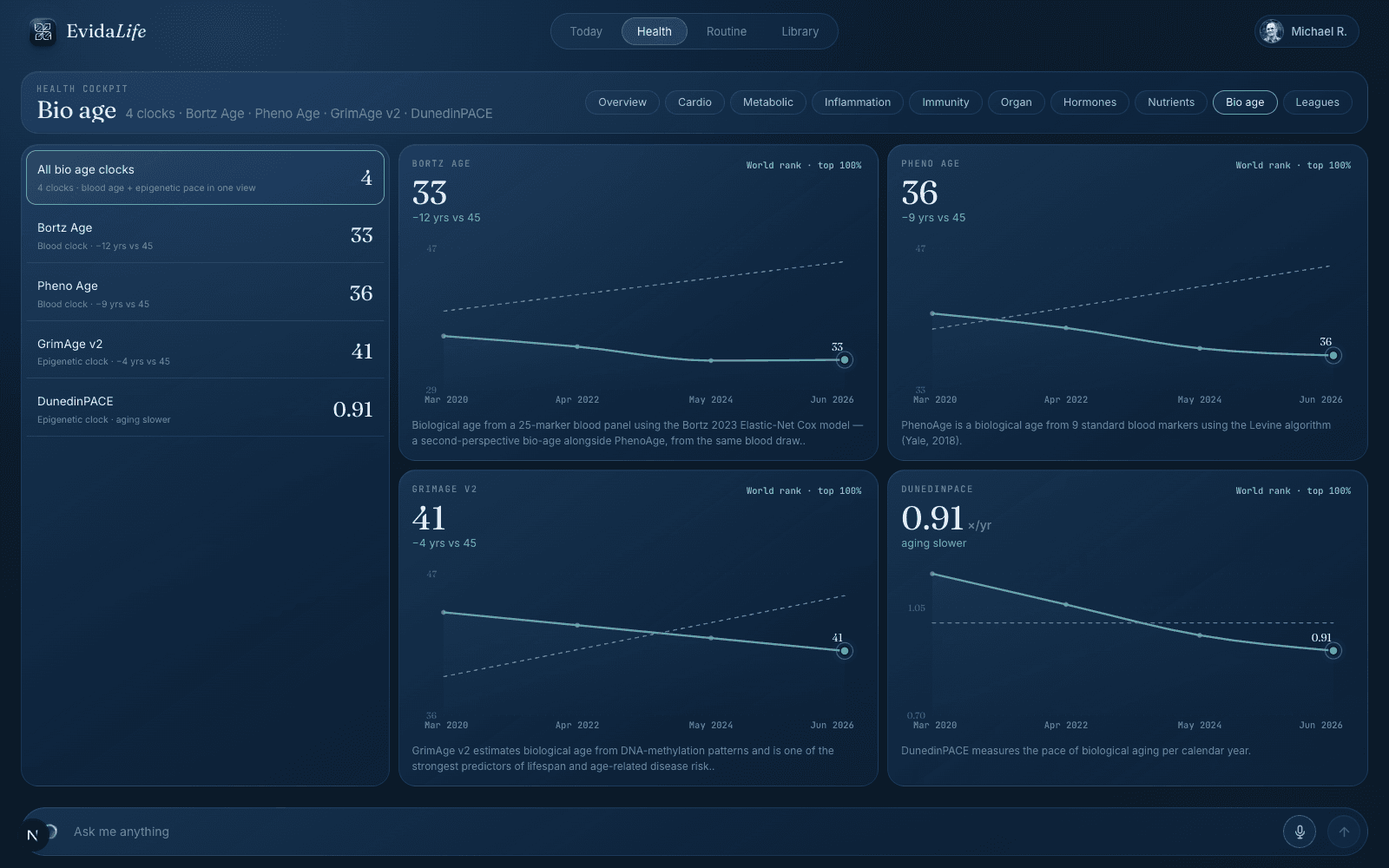Switch to the Leagues section

coord(1317,102)
